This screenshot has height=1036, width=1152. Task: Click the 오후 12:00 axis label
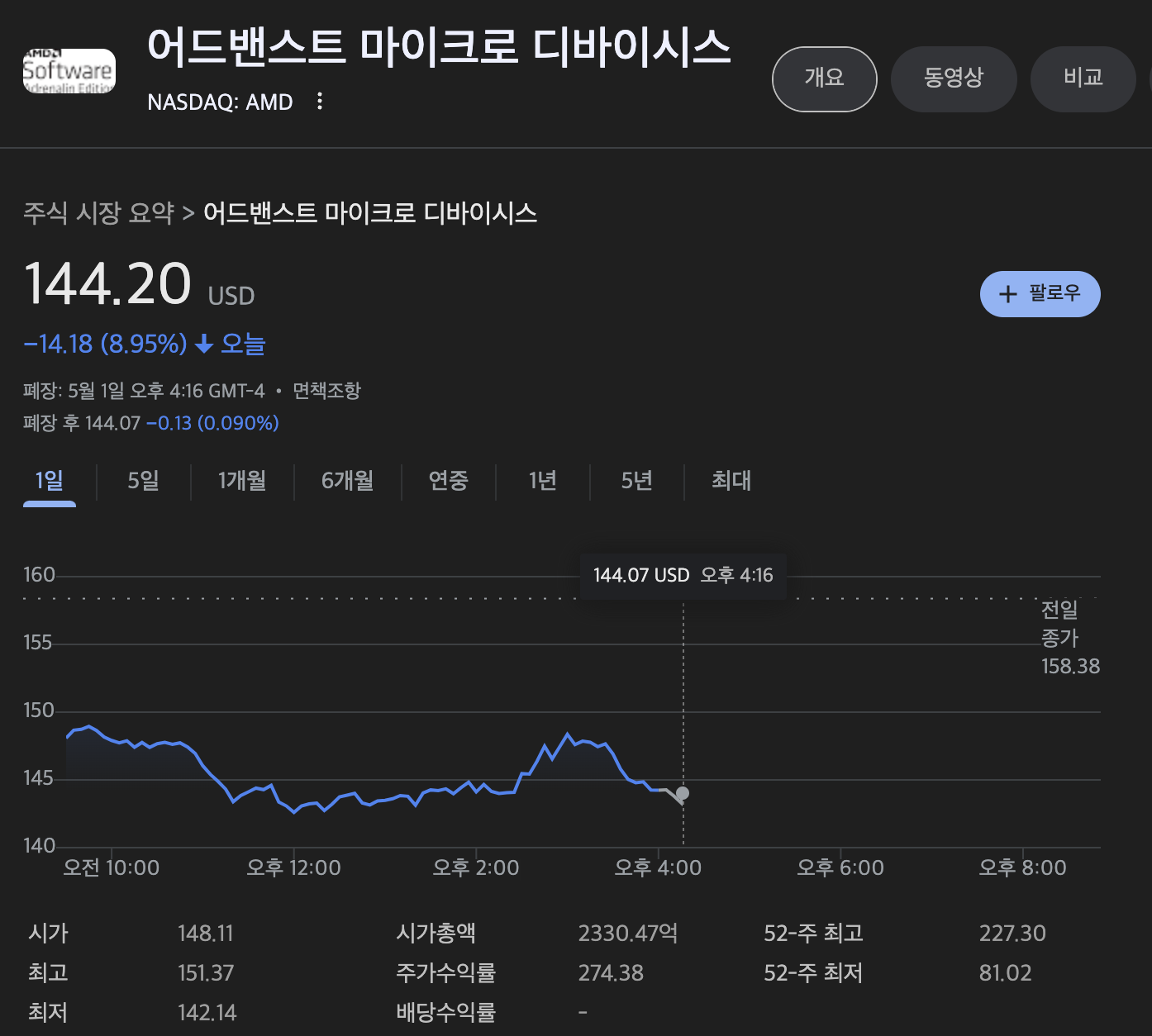pyautogui.click(x=293, y=868)
